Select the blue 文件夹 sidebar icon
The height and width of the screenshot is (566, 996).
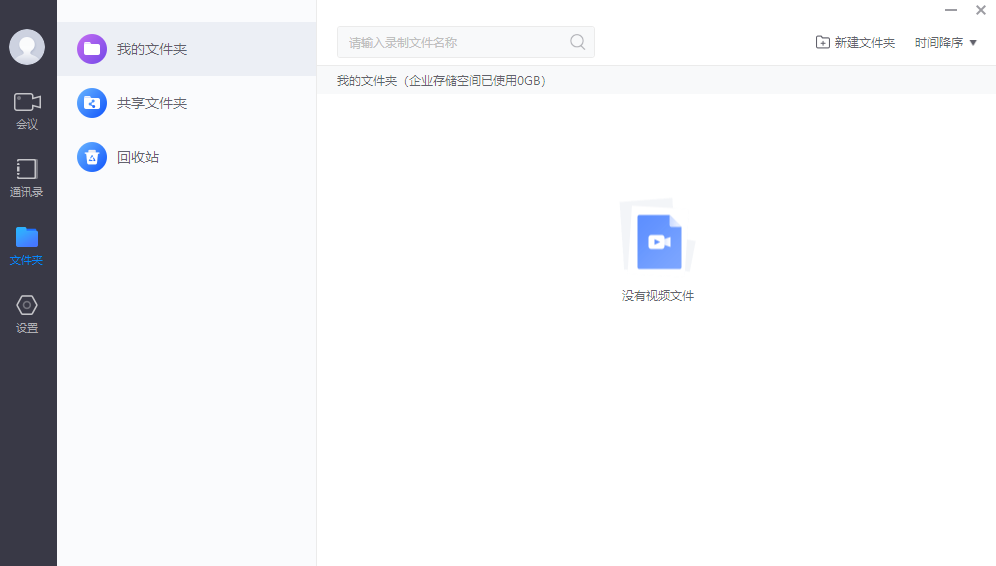click(27, 237)
